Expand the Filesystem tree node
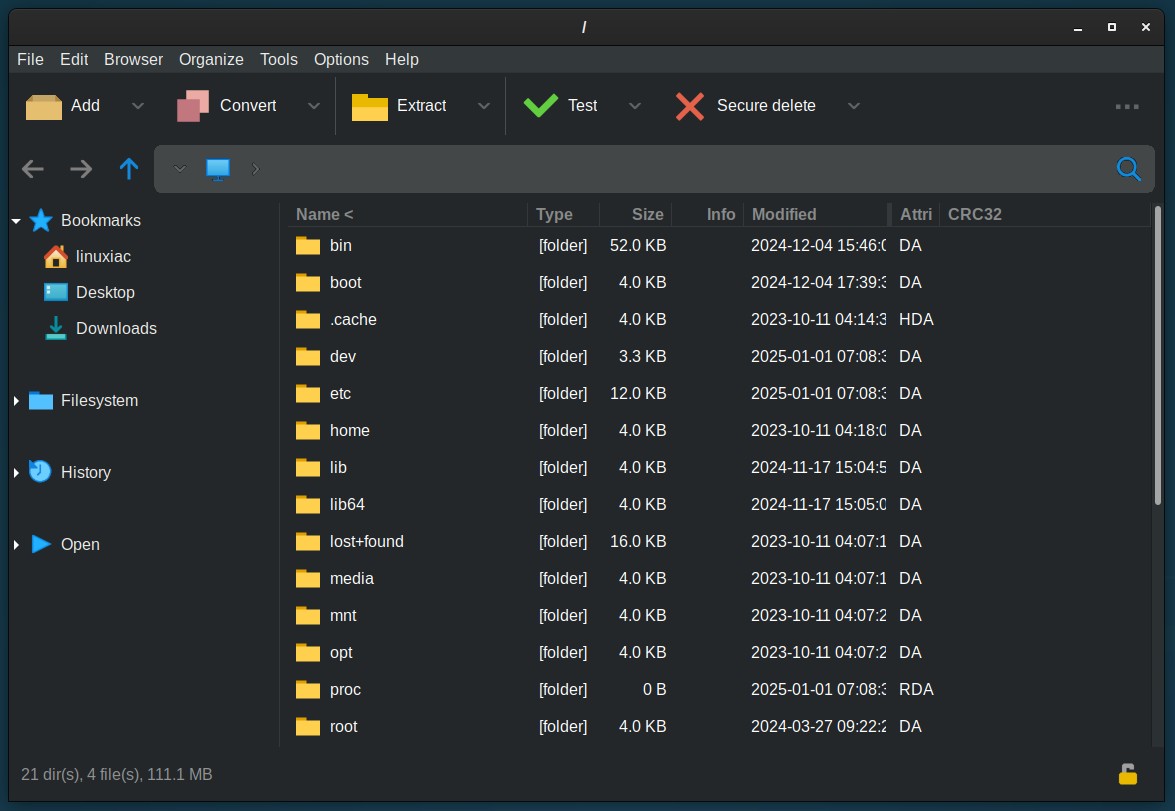This screenshot has width=1175, height=811. click(16, 401)
